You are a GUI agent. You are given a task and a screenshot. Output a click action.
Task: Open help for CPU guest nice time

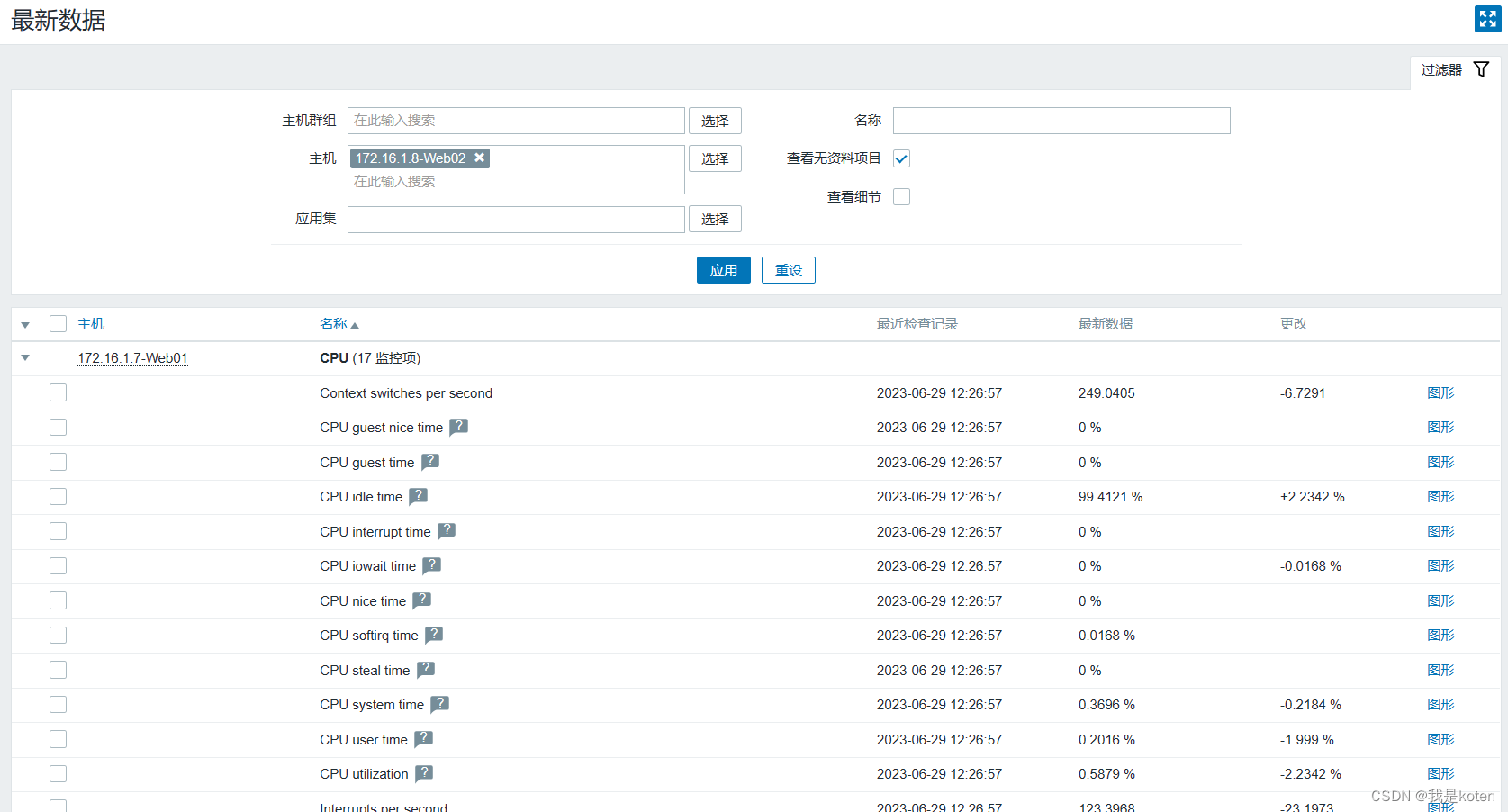click(x=458, y=427)
